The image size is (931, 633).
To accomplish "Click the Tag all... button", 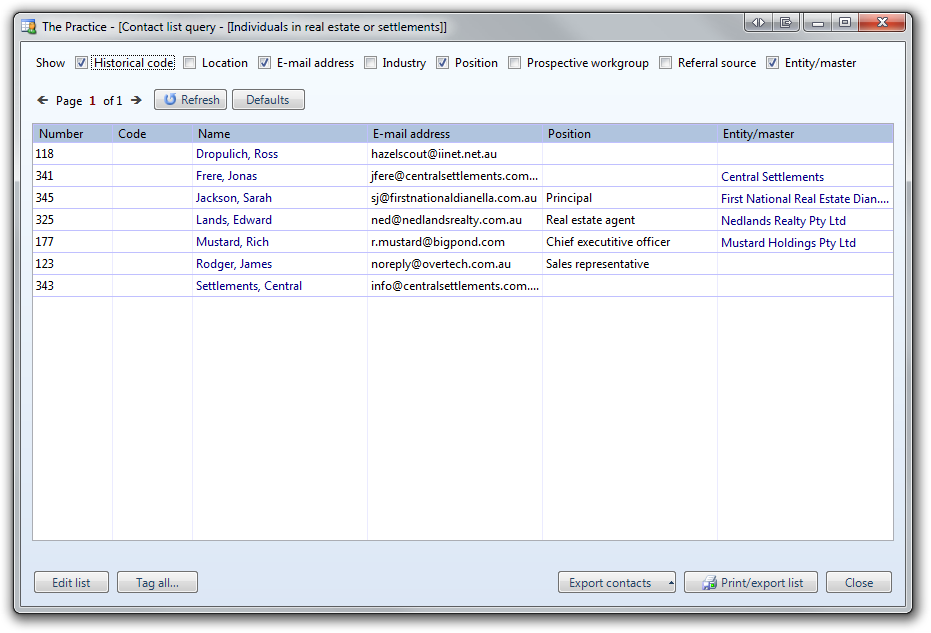I will [x=157, y=583].
